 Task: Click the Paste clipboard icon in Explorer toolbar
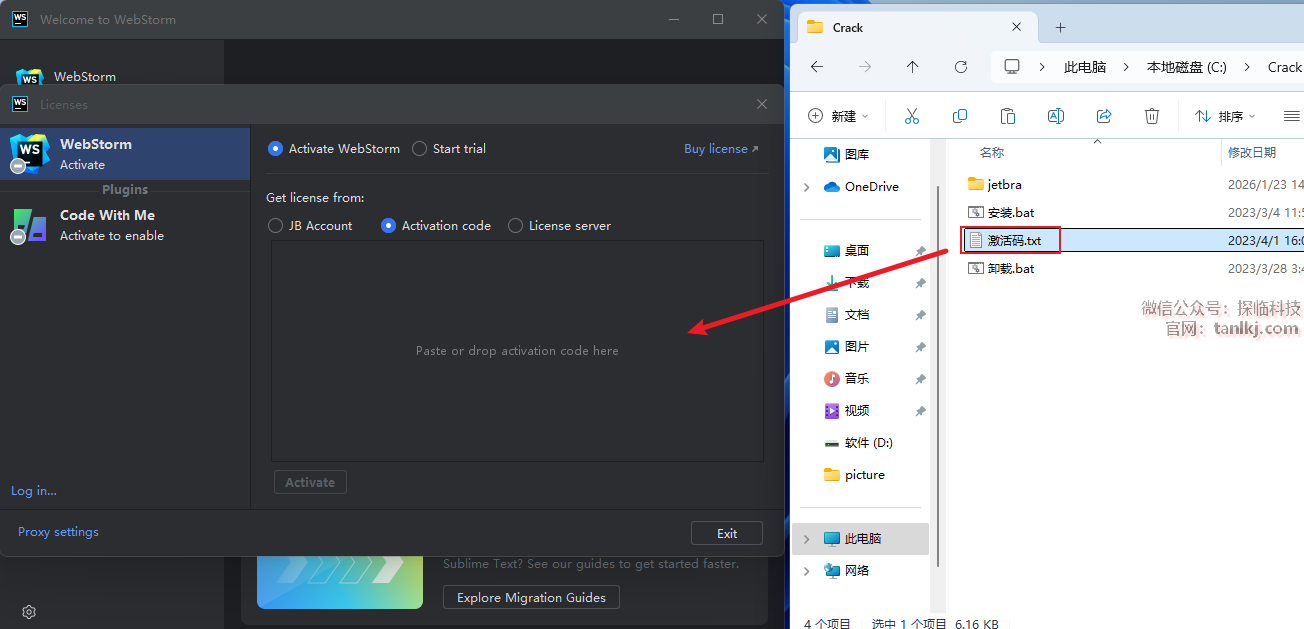pyautogui.click(x=1008, y=116)
